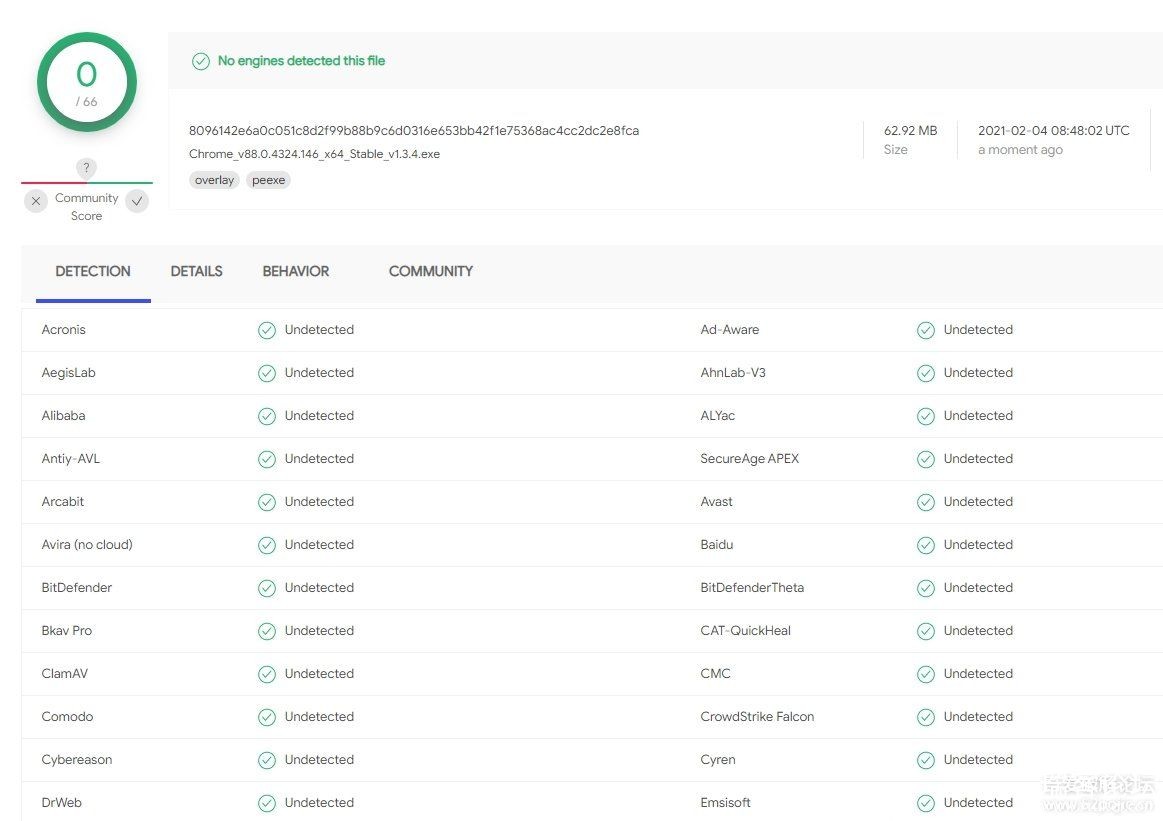Click the 'peexe' tag
The width and height of the screenshot is (1163, 821).
[x=268, y=180]
